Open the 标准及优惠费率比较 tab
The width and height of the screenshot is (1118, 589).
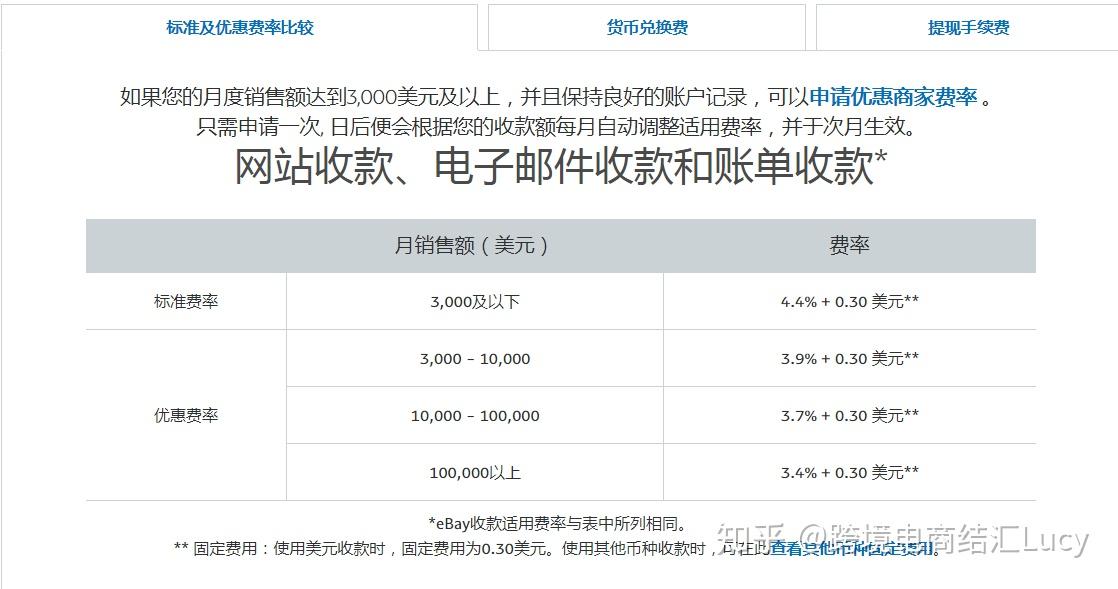[240, 28]
